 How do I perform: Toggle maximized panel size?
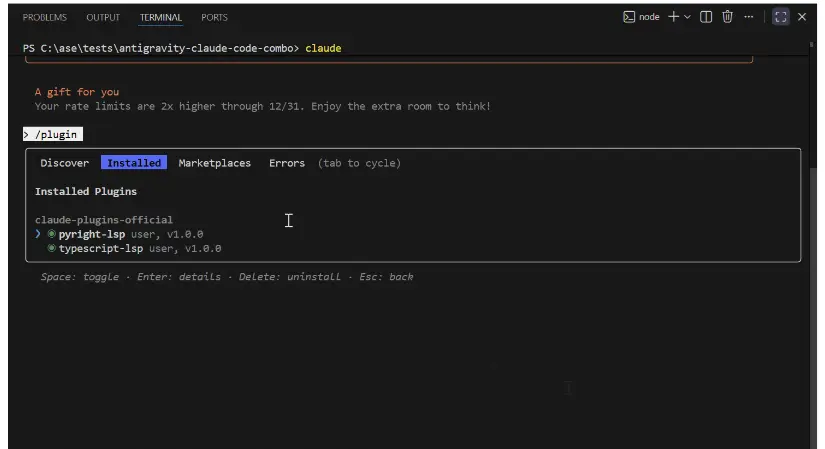pyautogui.click(x=781, y=17)
